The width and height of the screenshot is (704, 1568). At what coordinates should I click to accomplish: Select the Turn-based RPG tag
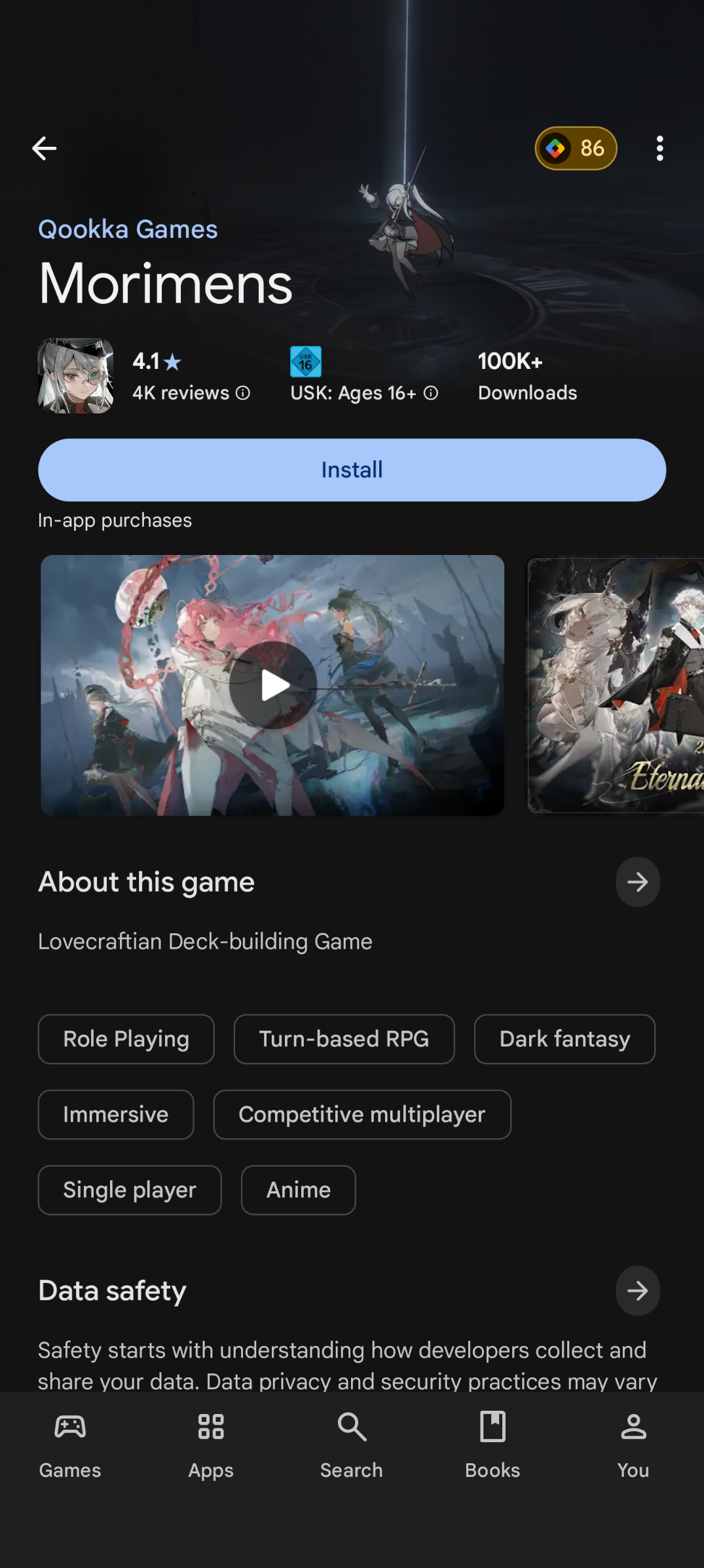point(344,1039)
